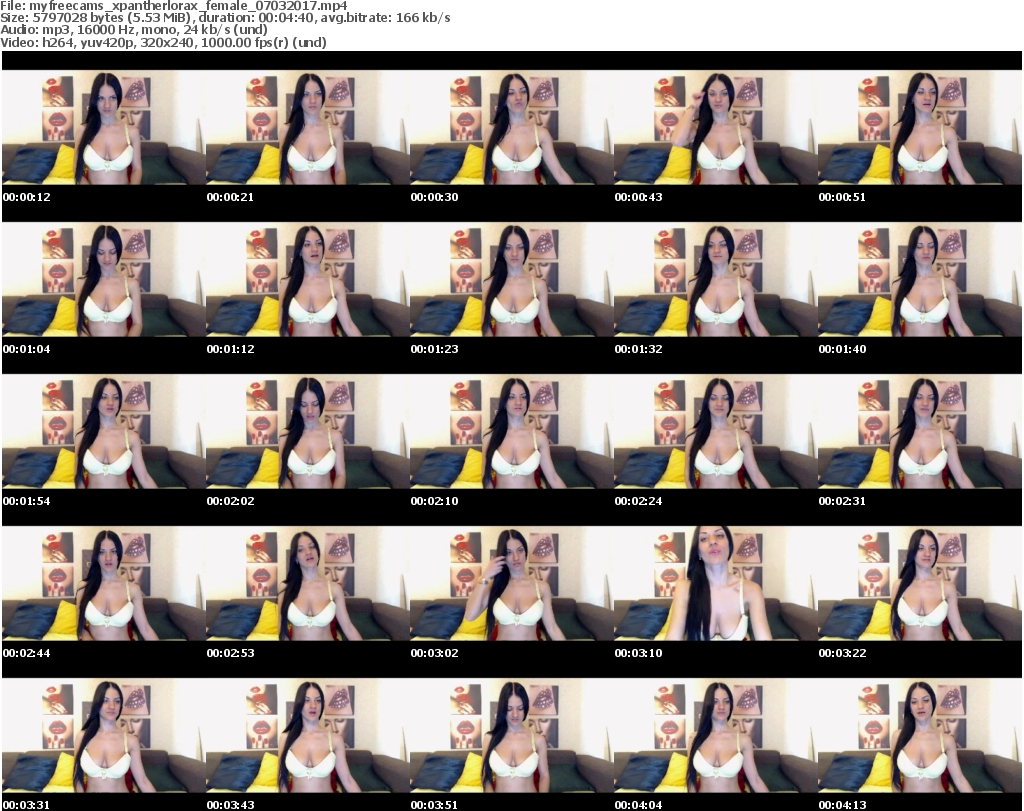1024x811 pixels.
Task: Select the thumbnail frame at 00:01:23
Action: (512, 279)
